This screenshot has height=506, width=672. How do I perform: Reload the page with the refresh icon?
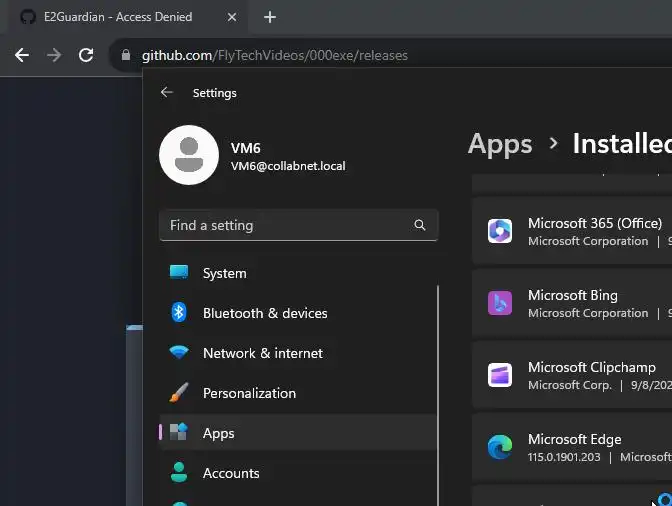tap(86, 55)
